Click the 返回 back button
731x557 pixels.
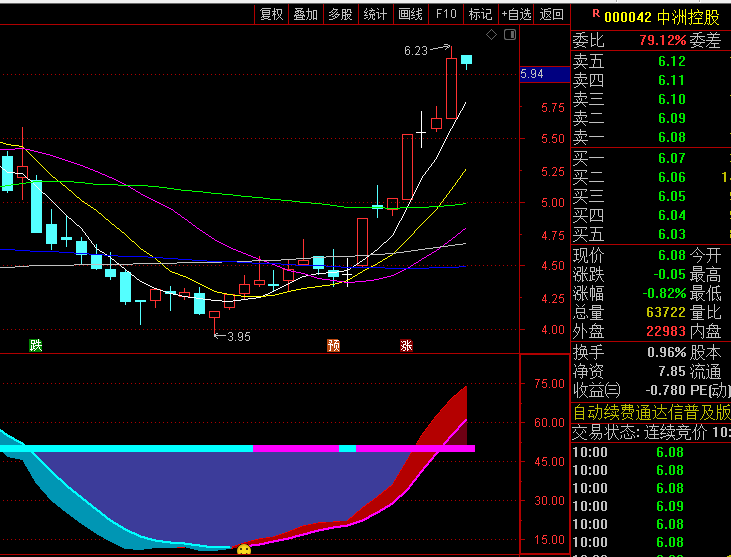click(551, 14)
